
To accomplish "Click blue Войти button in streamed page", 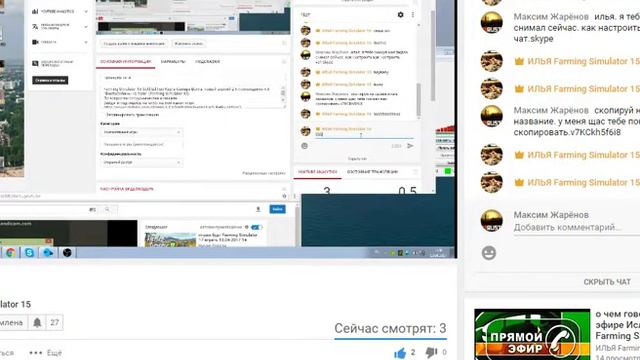I will [277, 209].
